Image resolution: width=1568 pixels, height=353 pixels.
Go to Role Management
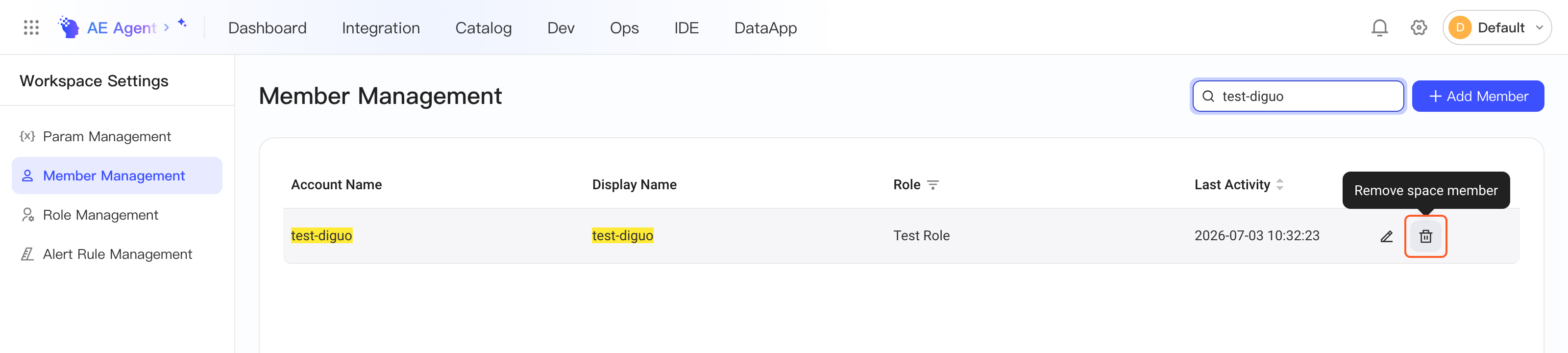117,215
